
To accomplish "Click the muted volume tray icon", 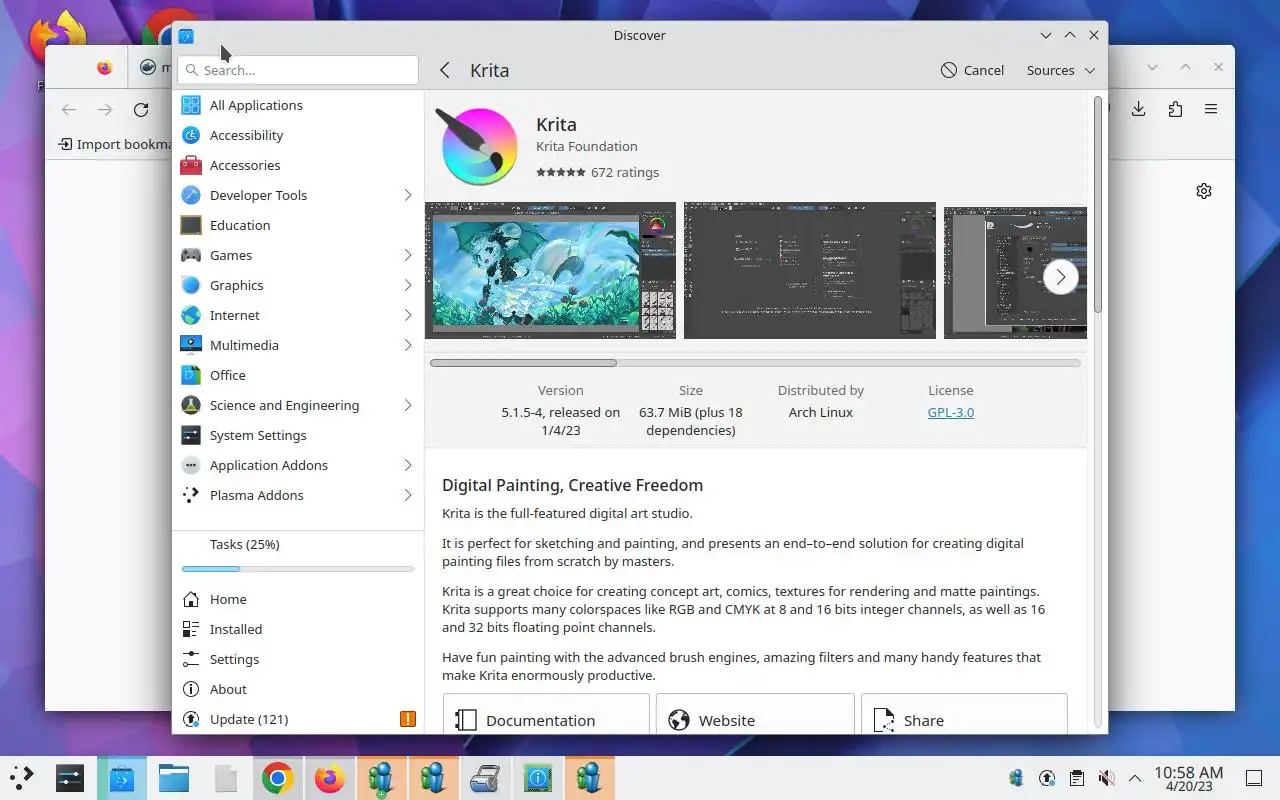I will 1106,778.
